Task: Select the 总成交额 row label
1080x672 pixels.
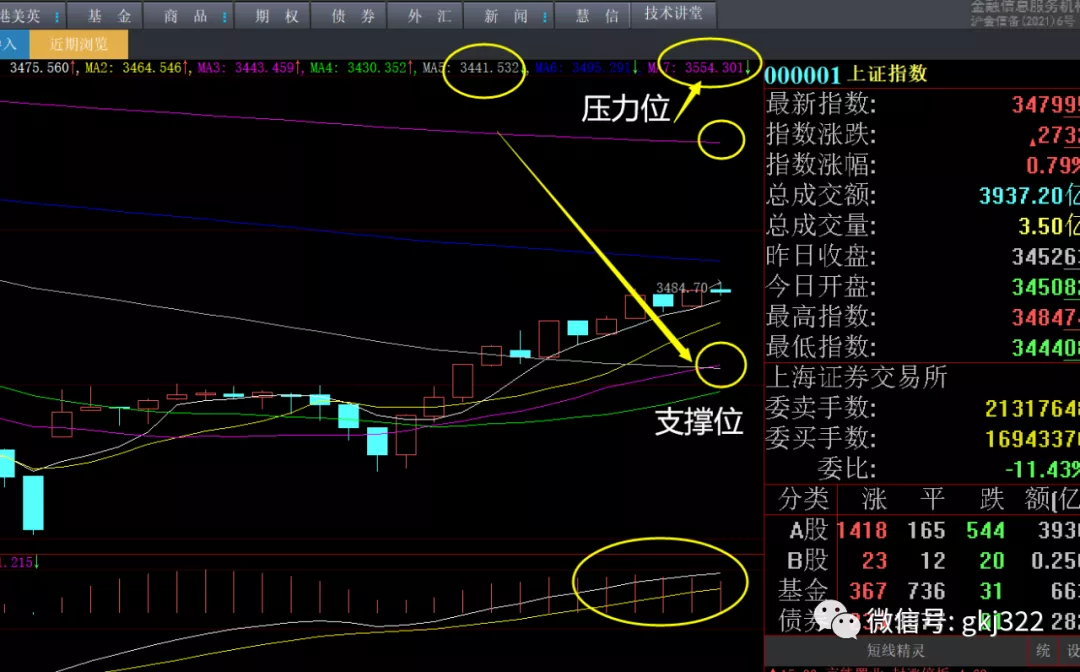Action: pos(821,195)
